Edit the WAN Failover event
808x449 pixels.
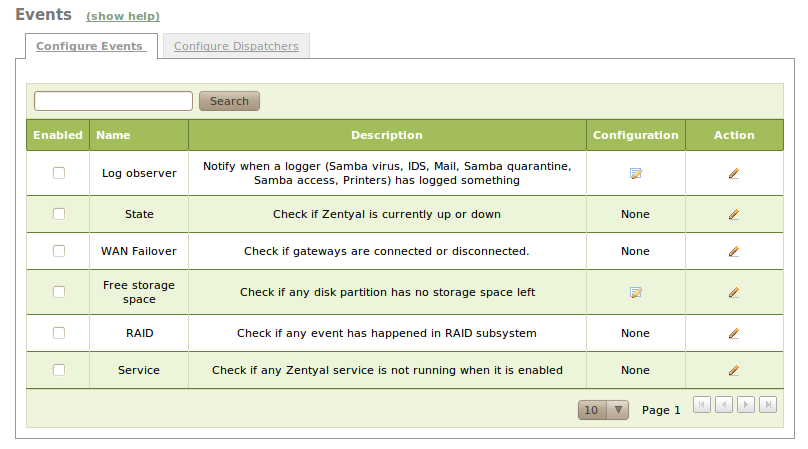(734, 251)
